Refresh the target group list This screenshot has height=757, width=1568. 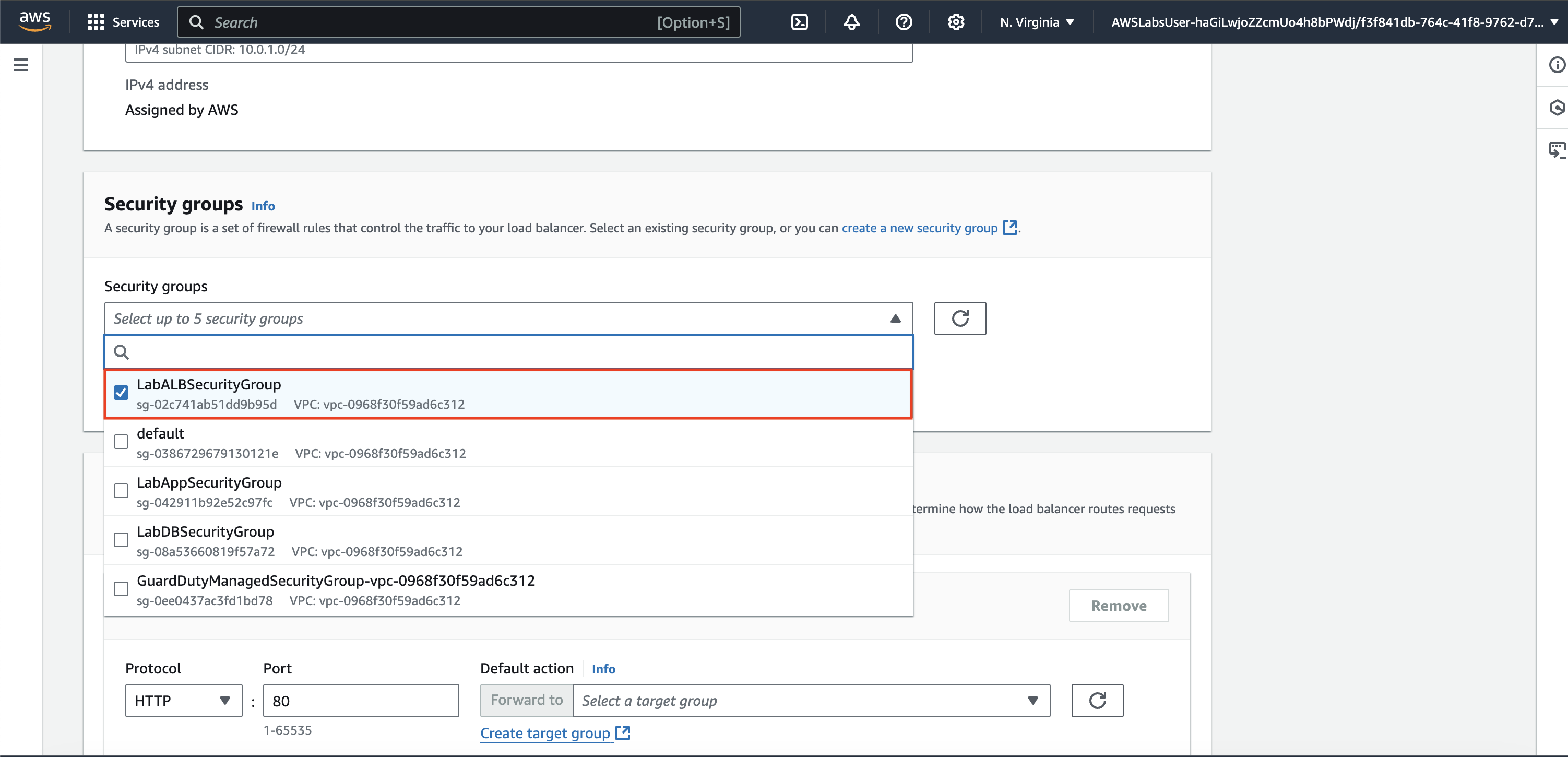[x=1097, y=701]
